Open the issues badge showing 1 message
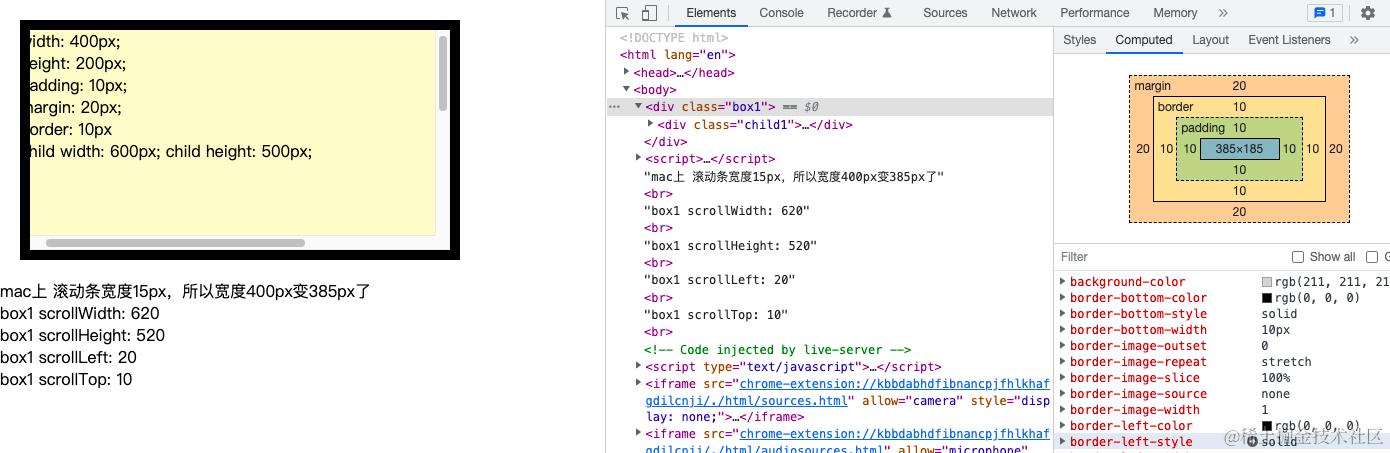Image resolution: width=1390 pixels, height=453 pixels. (1324, 13)
